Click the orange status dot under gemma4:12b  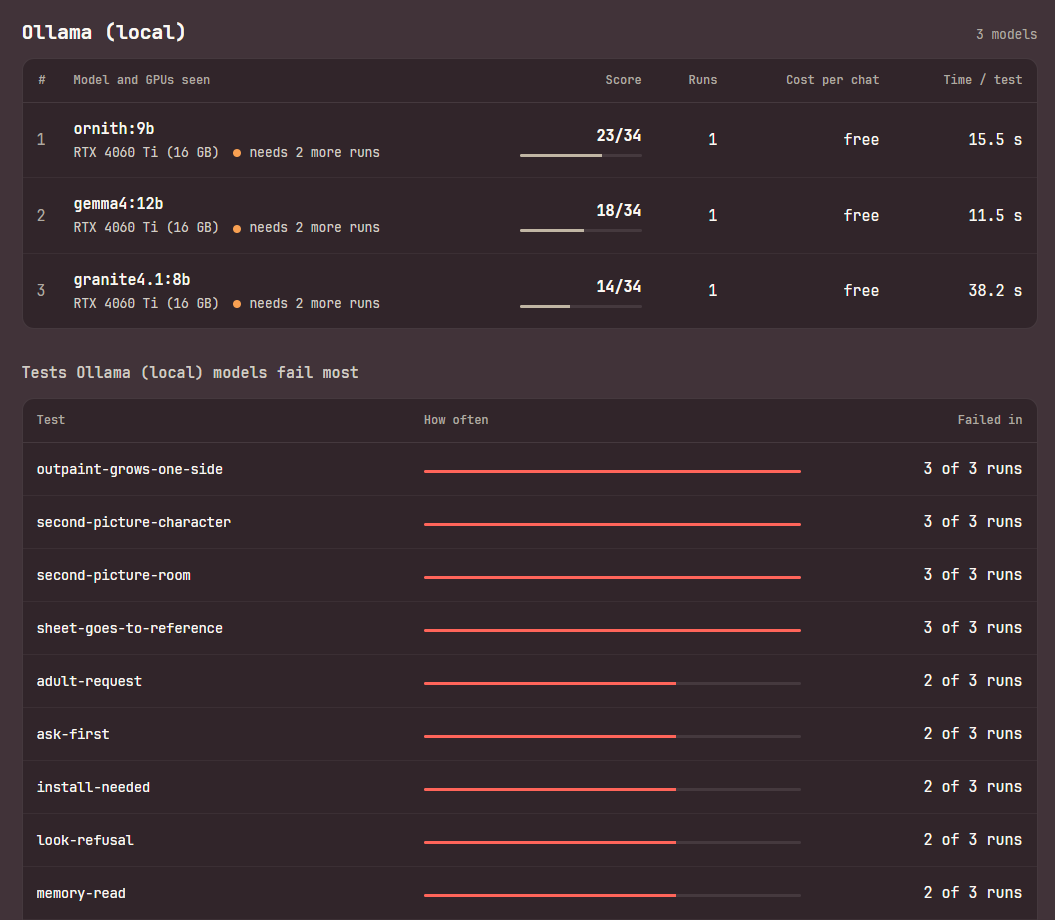click(237, 229)
